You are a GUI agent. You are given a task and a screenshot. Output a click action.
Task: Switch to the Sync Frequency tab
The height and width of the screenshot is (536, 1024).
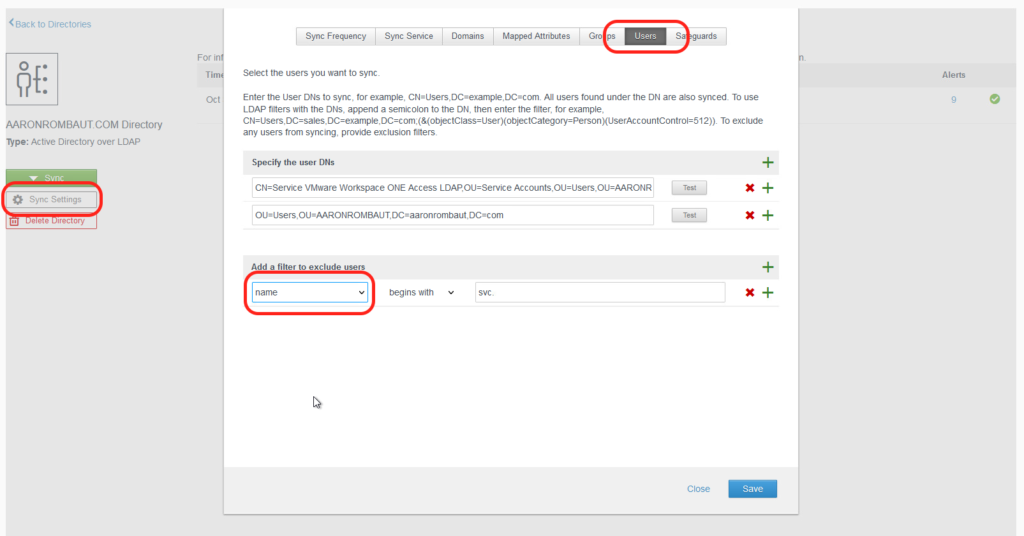pyautogui.click(x=335, y=36)
